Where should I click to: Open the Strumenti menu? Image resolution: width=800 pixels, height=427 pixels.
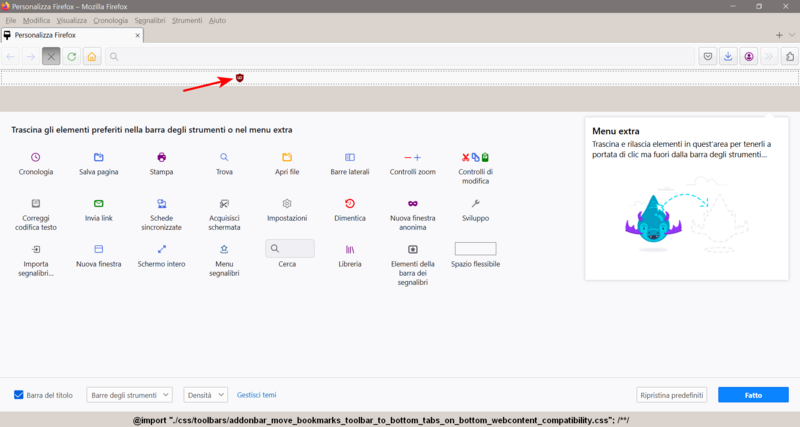coord(187,20)
